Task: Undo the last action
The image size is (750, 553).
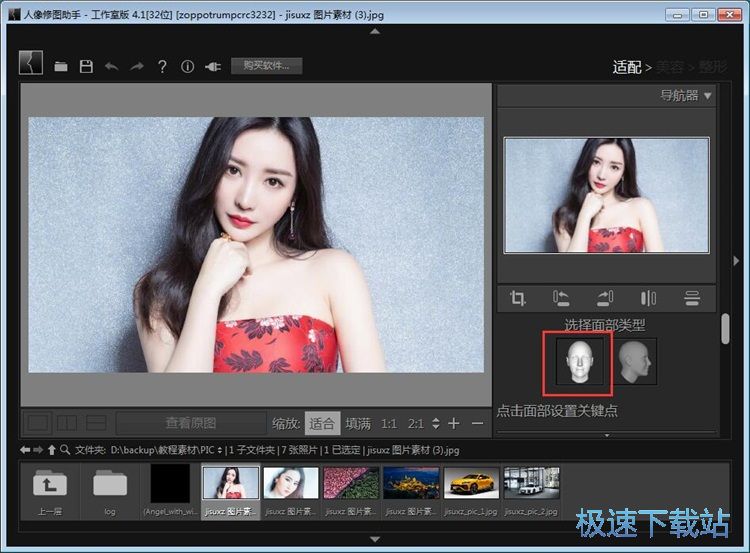Action: pos(111,66)
